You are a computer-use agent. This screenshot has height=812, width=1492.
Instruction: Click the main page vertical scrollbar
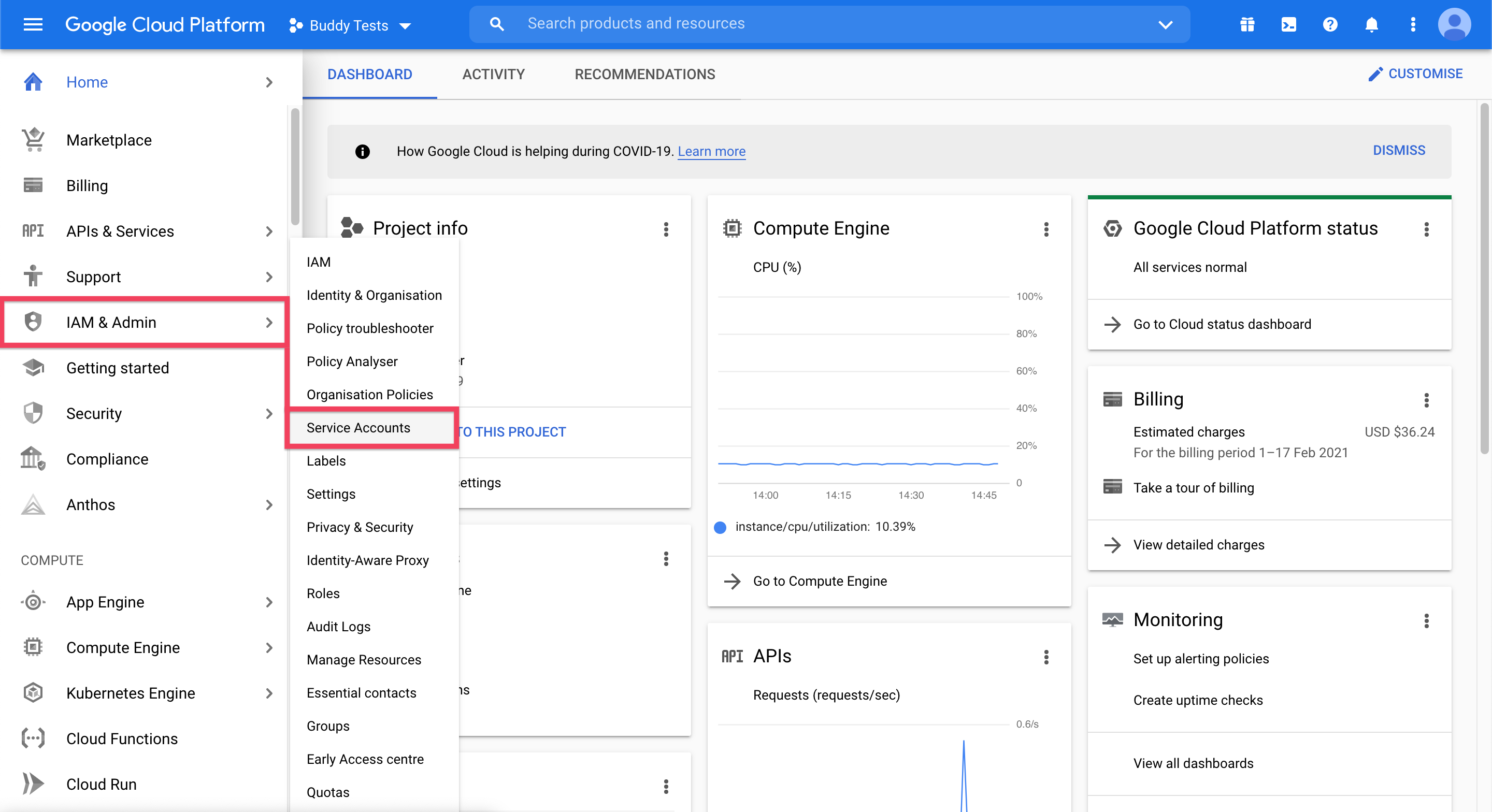[1484, 278]
